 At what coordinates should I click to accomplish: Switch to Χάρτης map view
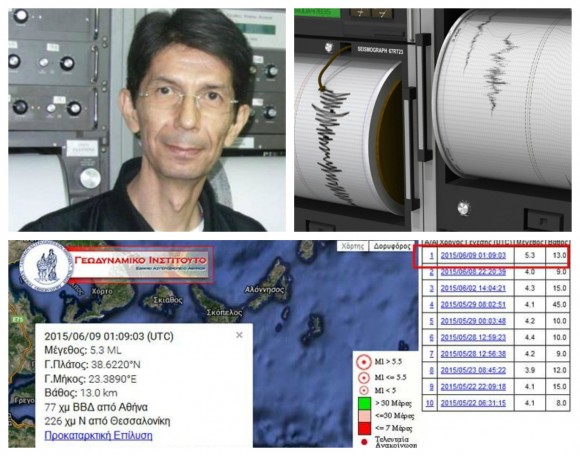click(x=353, y=246)
